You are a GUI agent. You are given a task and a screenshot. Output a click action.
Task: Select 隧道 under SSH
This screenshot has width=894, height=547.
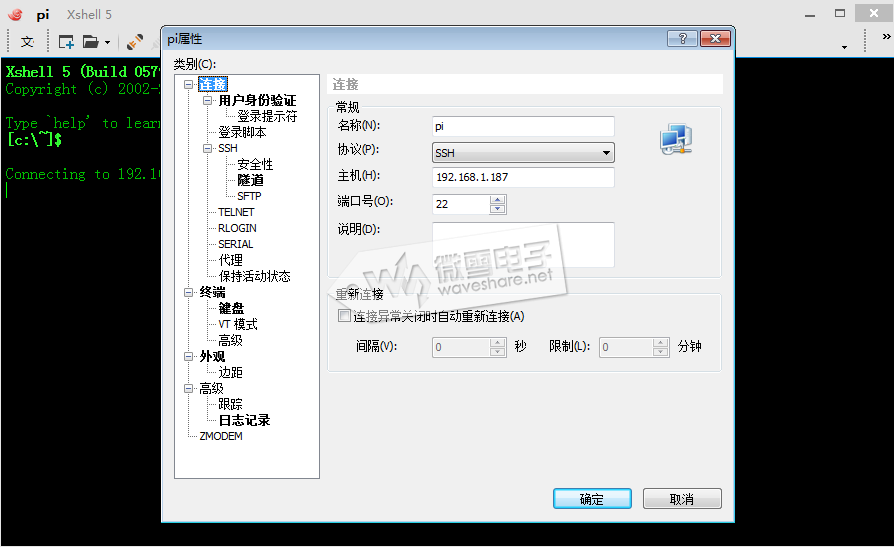250,180
